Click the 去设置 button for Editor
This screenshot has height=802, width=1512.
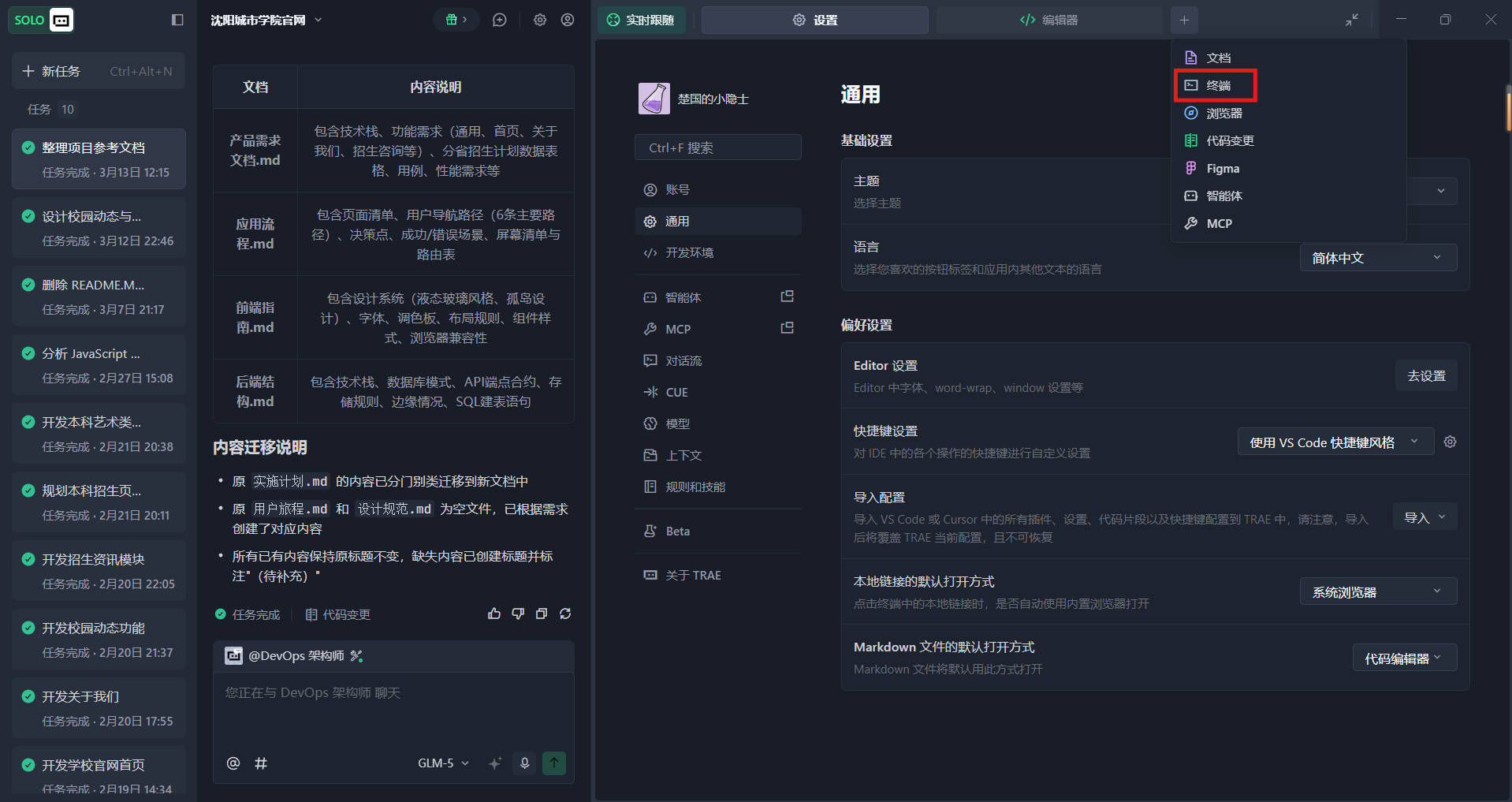click(1426, 375)
